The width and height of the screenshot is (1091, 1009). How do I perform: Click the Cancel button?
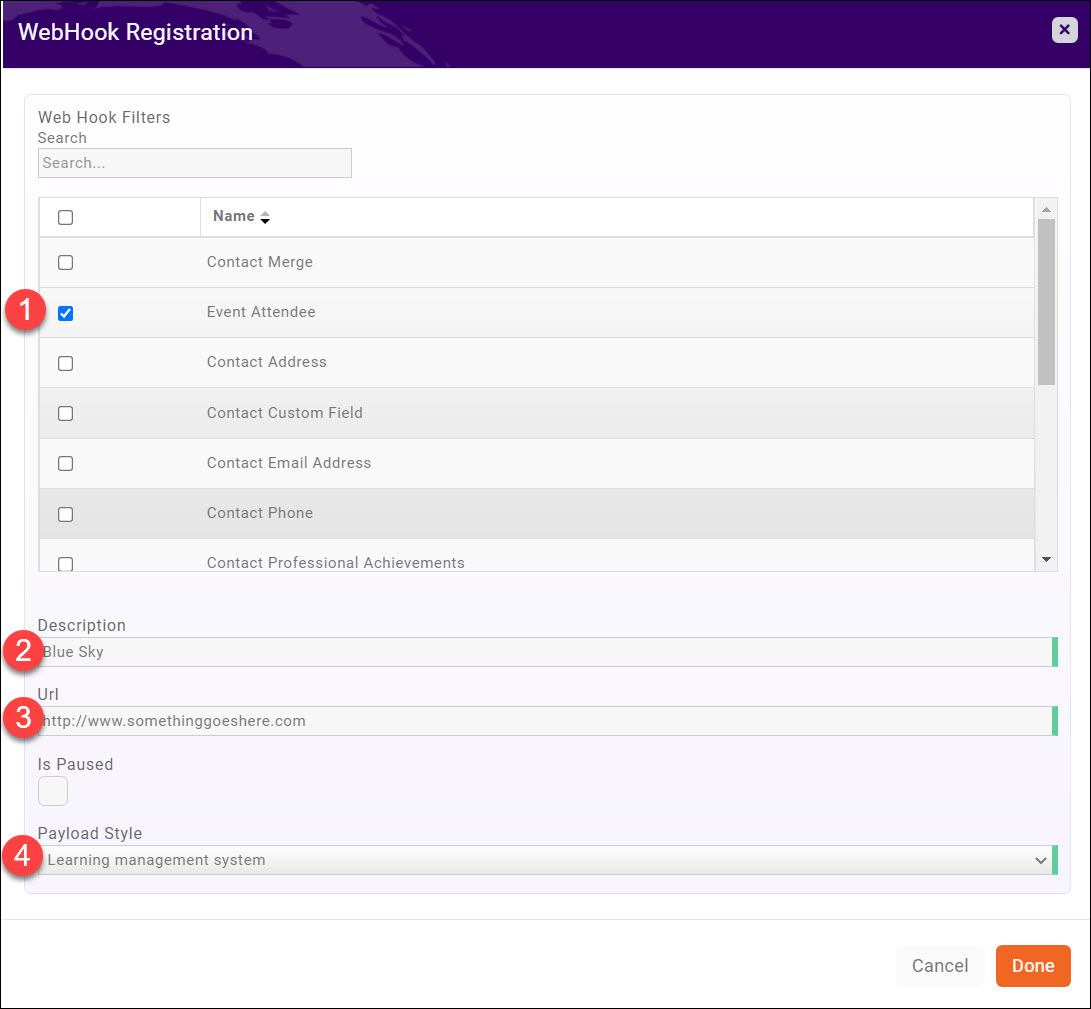[x=939, y=966]
